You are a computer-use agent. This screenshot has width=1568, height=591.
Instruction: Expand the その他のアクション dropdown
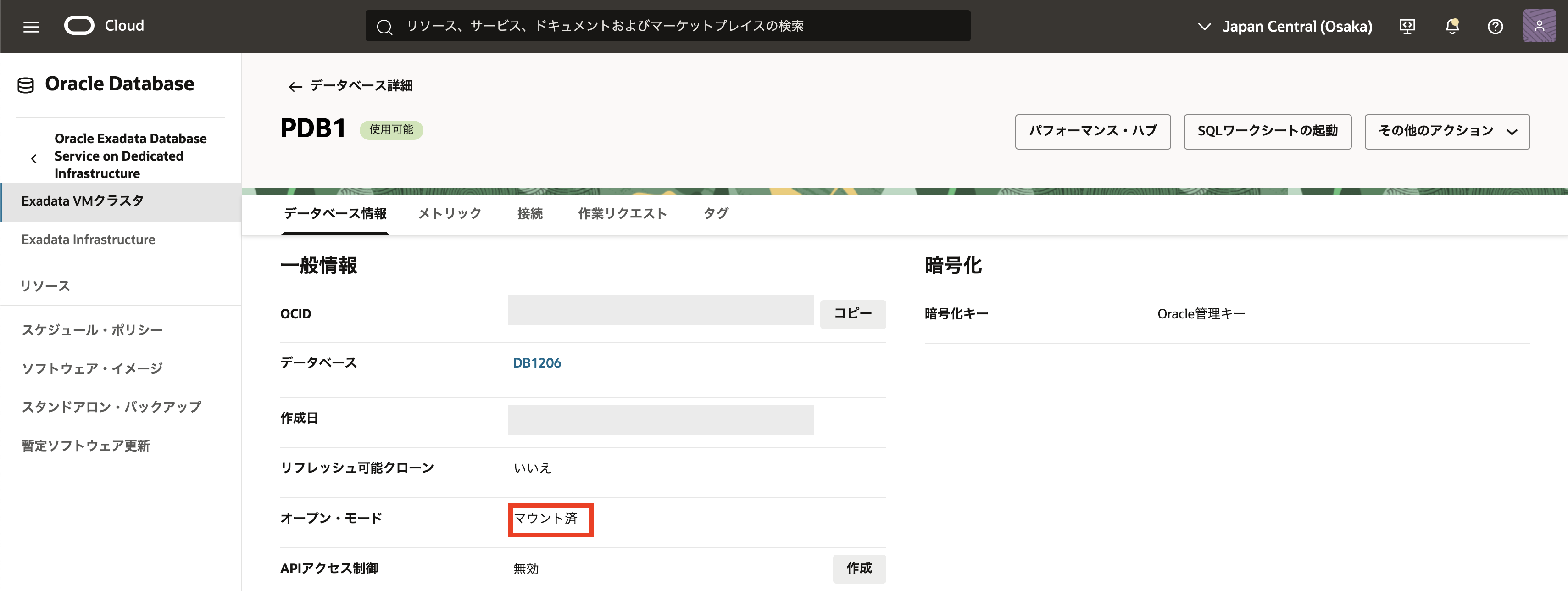coord(1446,132)
